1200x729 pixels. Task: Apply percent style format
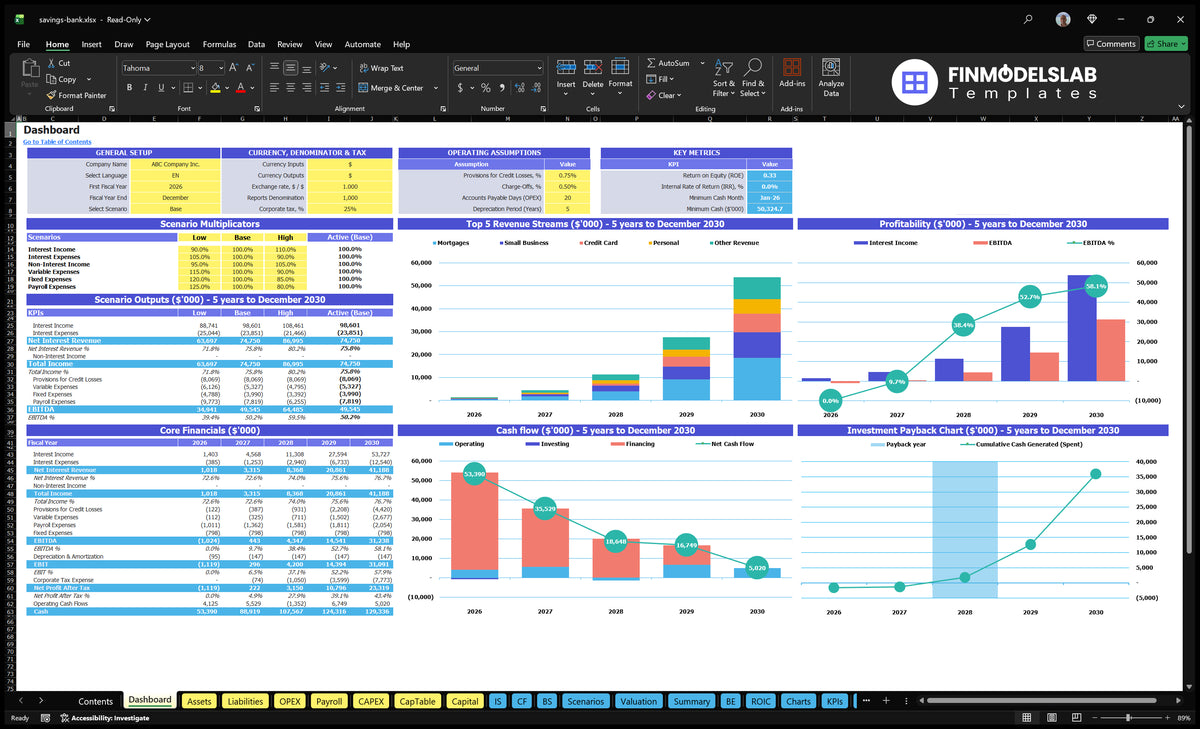[486, 88]
